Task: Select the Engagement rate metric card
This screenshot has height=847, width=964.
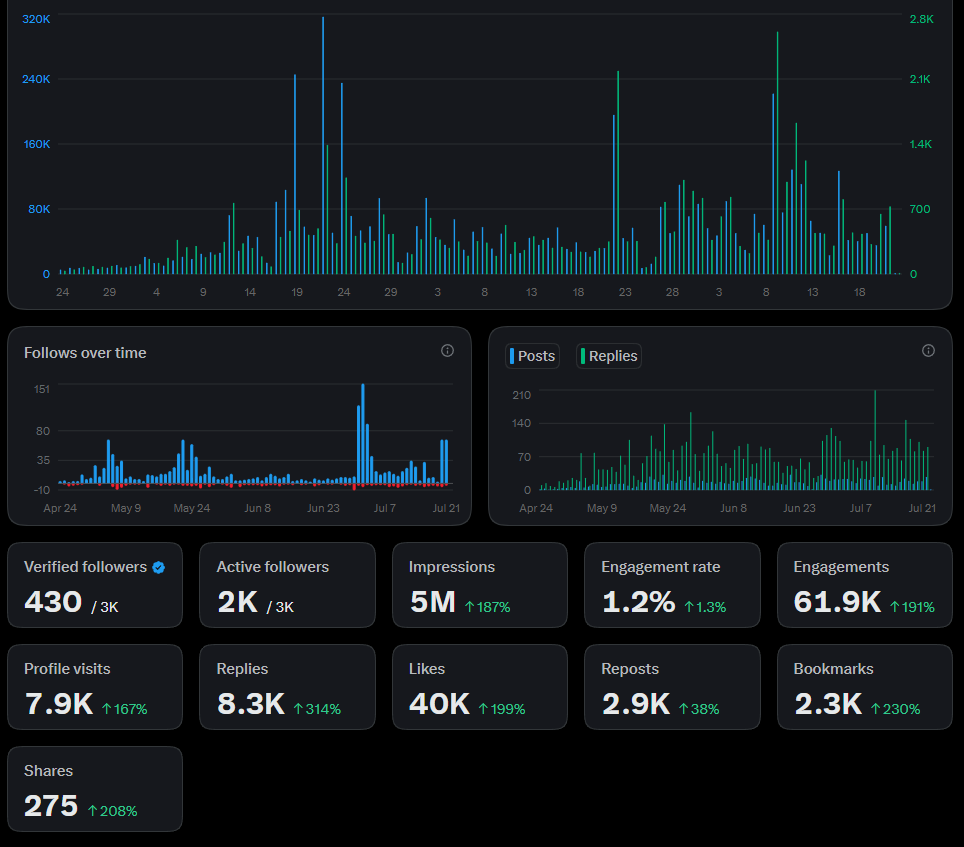Action: click(672, 585)
